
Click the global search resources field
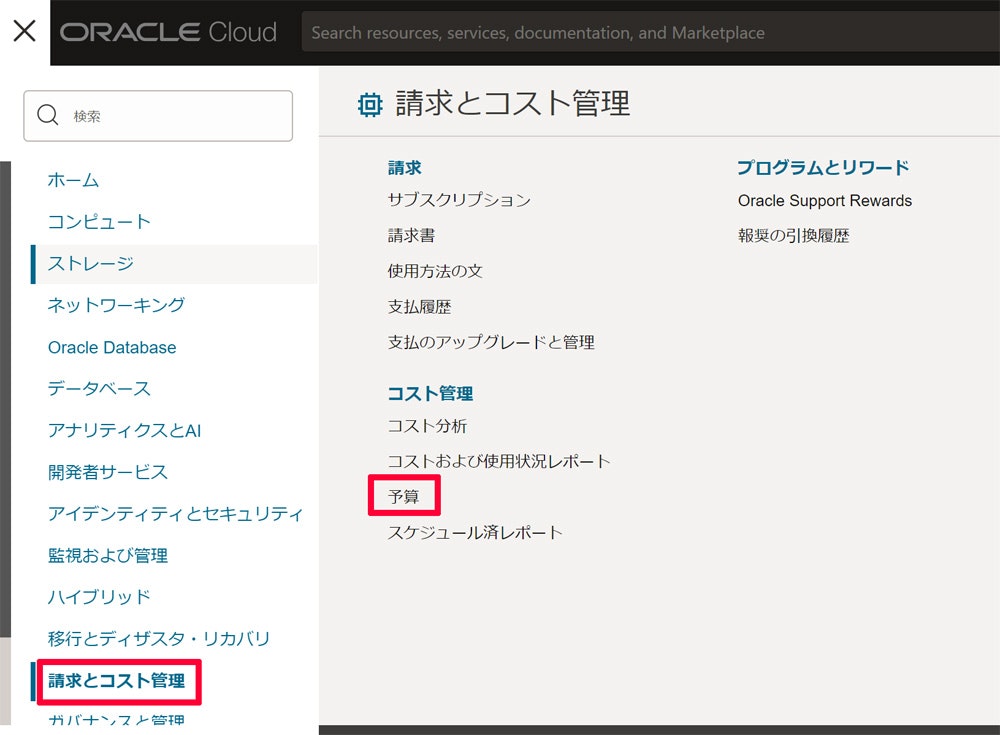coord(651,32)
